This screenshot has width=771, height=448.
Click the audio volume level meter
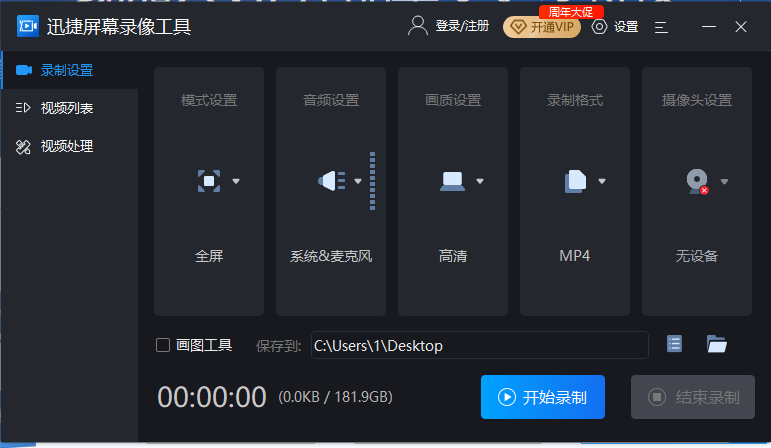[373, 181]
